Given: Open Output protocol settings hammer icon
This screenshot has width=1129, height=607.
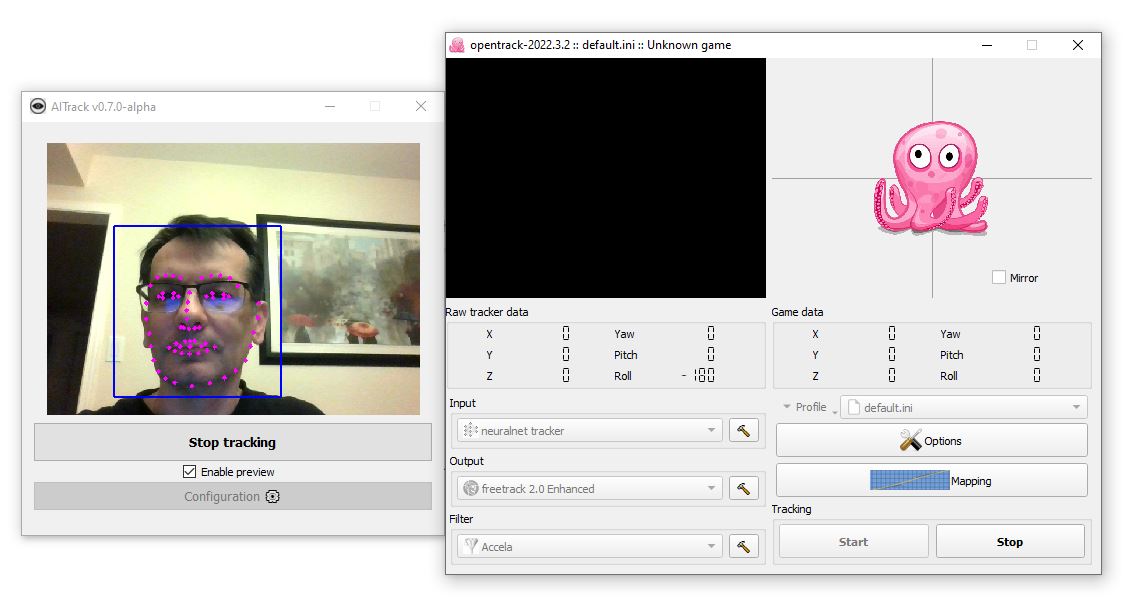Looking at the screenshot, I should point(743,488).
